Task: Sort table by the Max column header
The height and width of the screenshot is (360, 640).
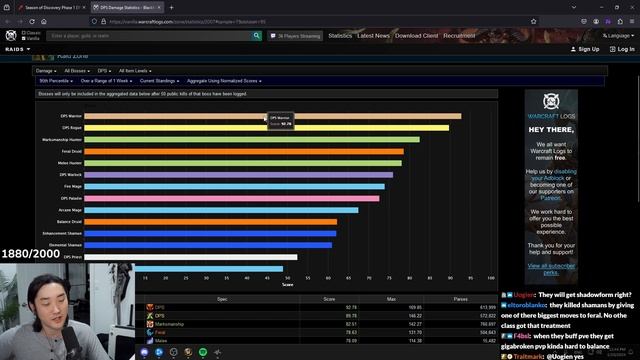Action: [391, 299]
